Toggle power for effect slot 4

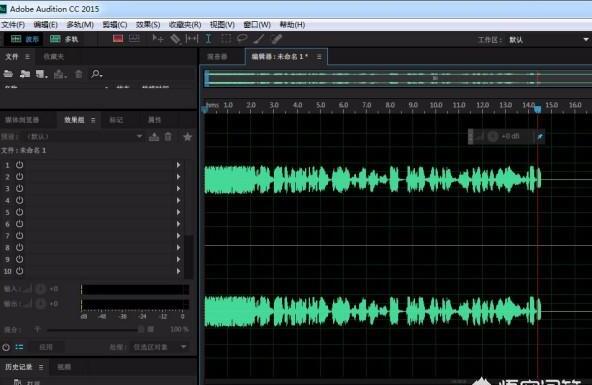pos(20,200)
